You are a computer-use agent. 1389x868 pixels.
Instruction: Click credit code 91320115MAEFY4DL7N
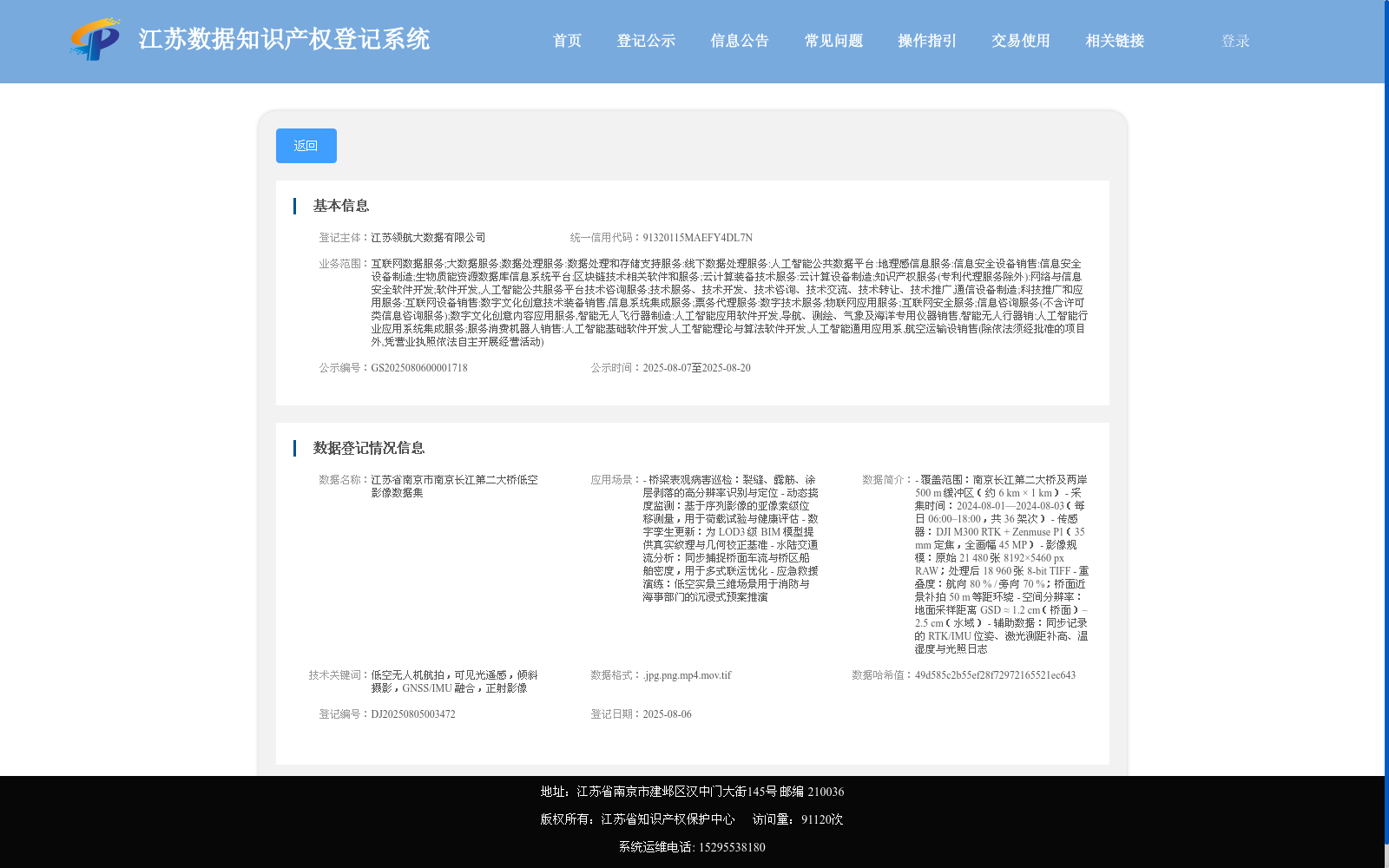(698, 238)
